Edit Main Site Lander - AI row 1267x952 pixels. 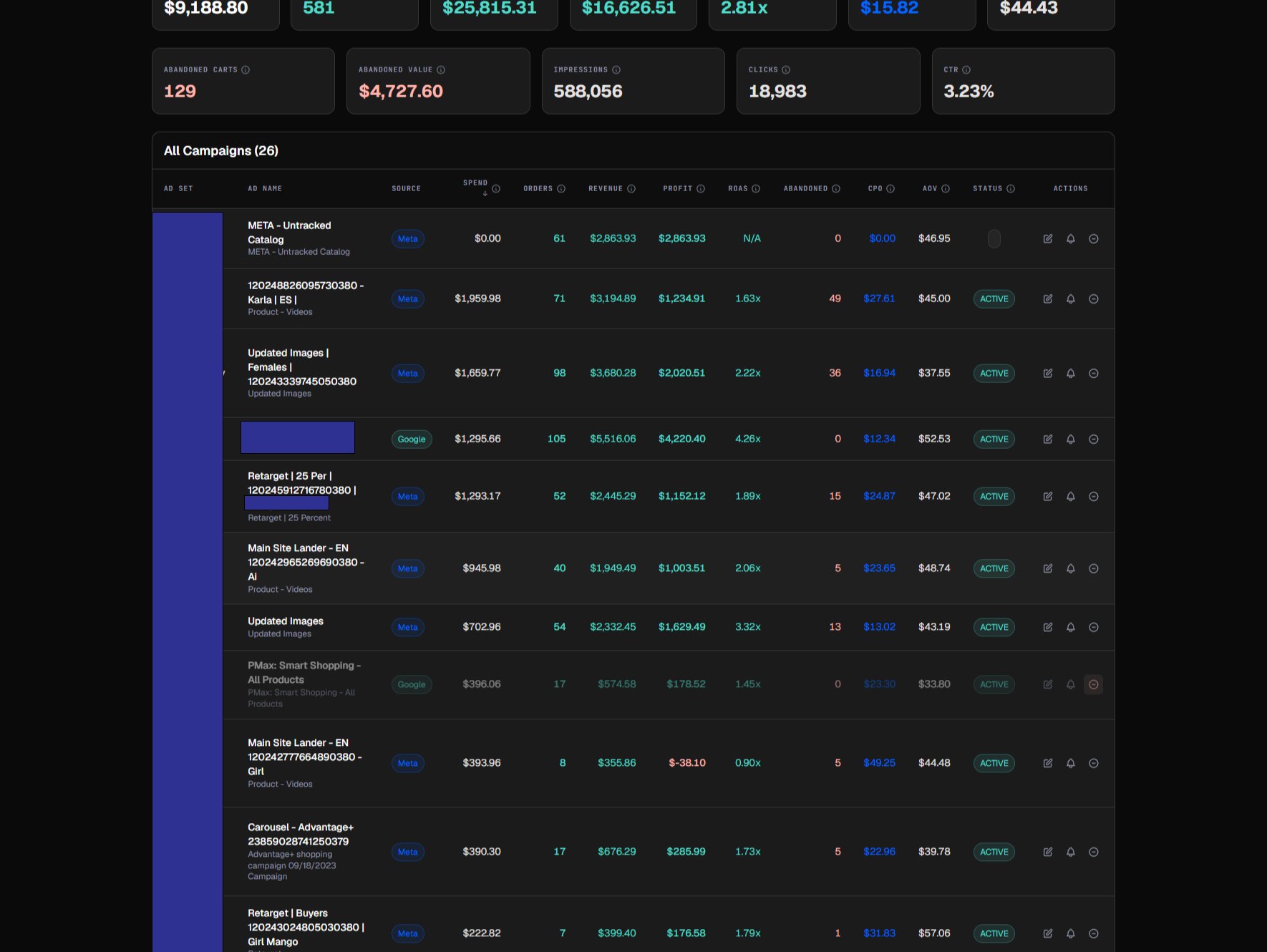tap(1048, 569)
